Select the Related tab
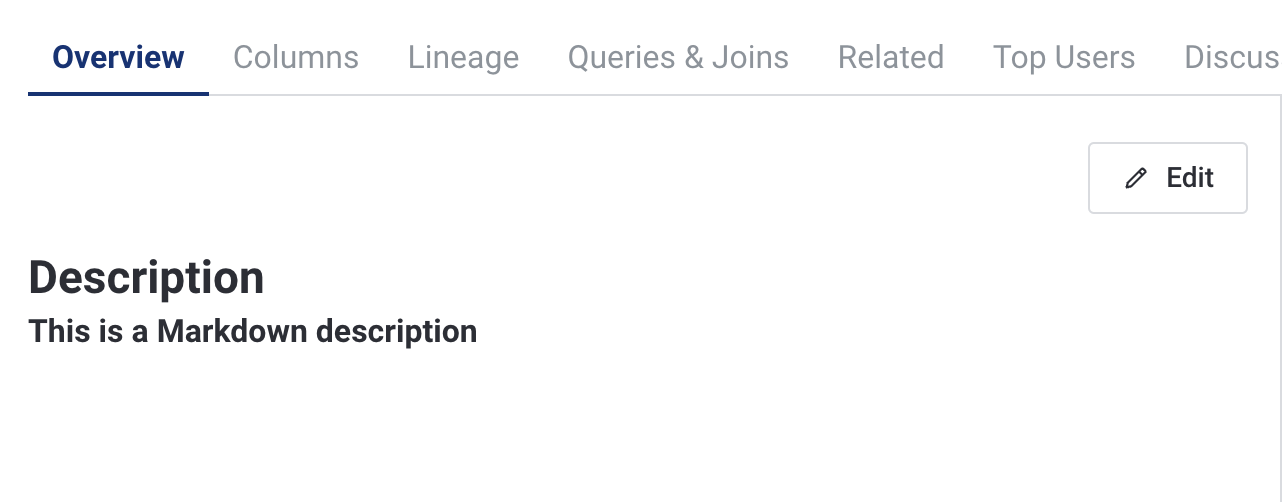 [x=890, y=58]
